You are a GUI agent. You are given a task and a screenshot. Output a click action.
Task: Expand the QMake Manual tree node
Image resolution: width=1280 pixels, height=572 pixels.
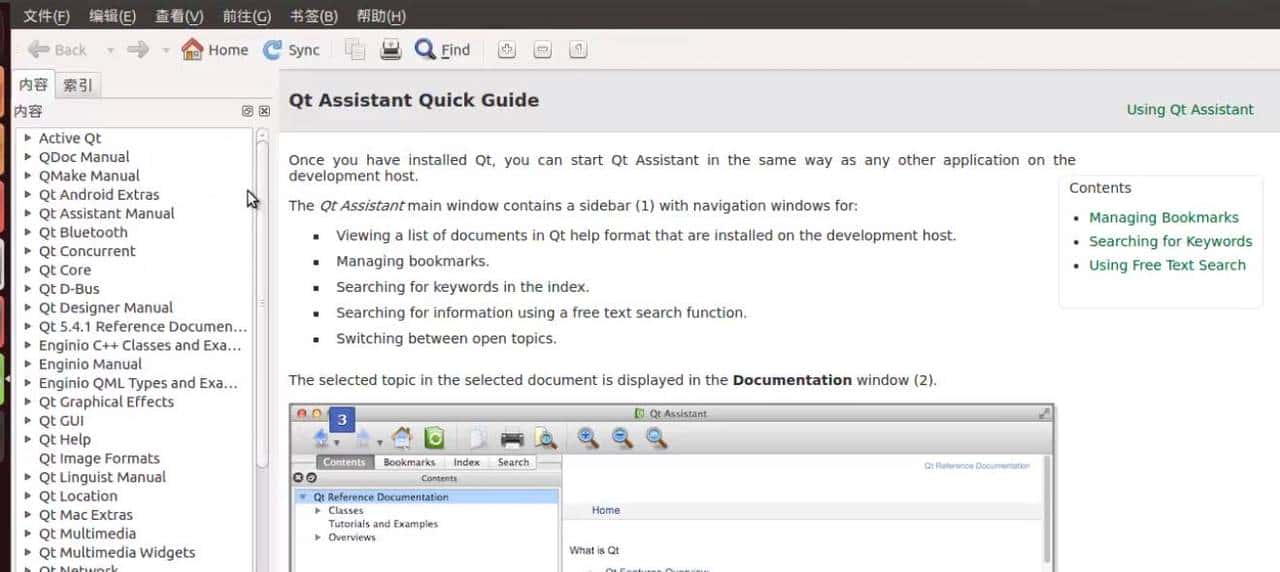28,176
